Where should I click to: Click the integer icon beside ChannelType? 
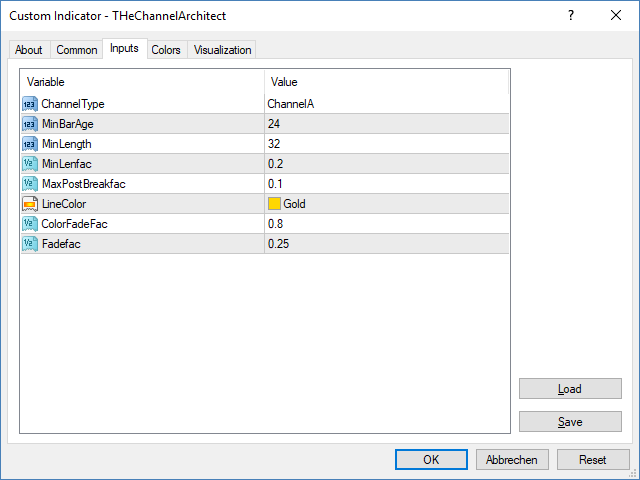(30, 104)
